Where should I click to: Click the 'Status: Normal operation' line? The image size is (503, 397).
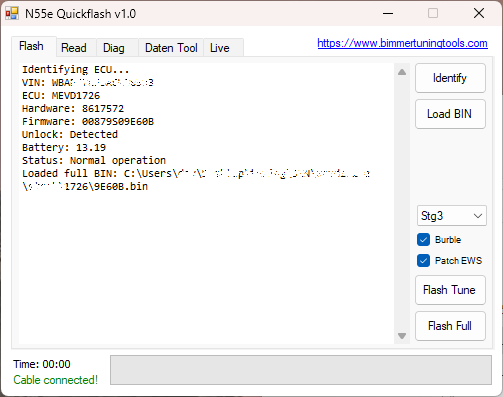(x=94, y=161)
